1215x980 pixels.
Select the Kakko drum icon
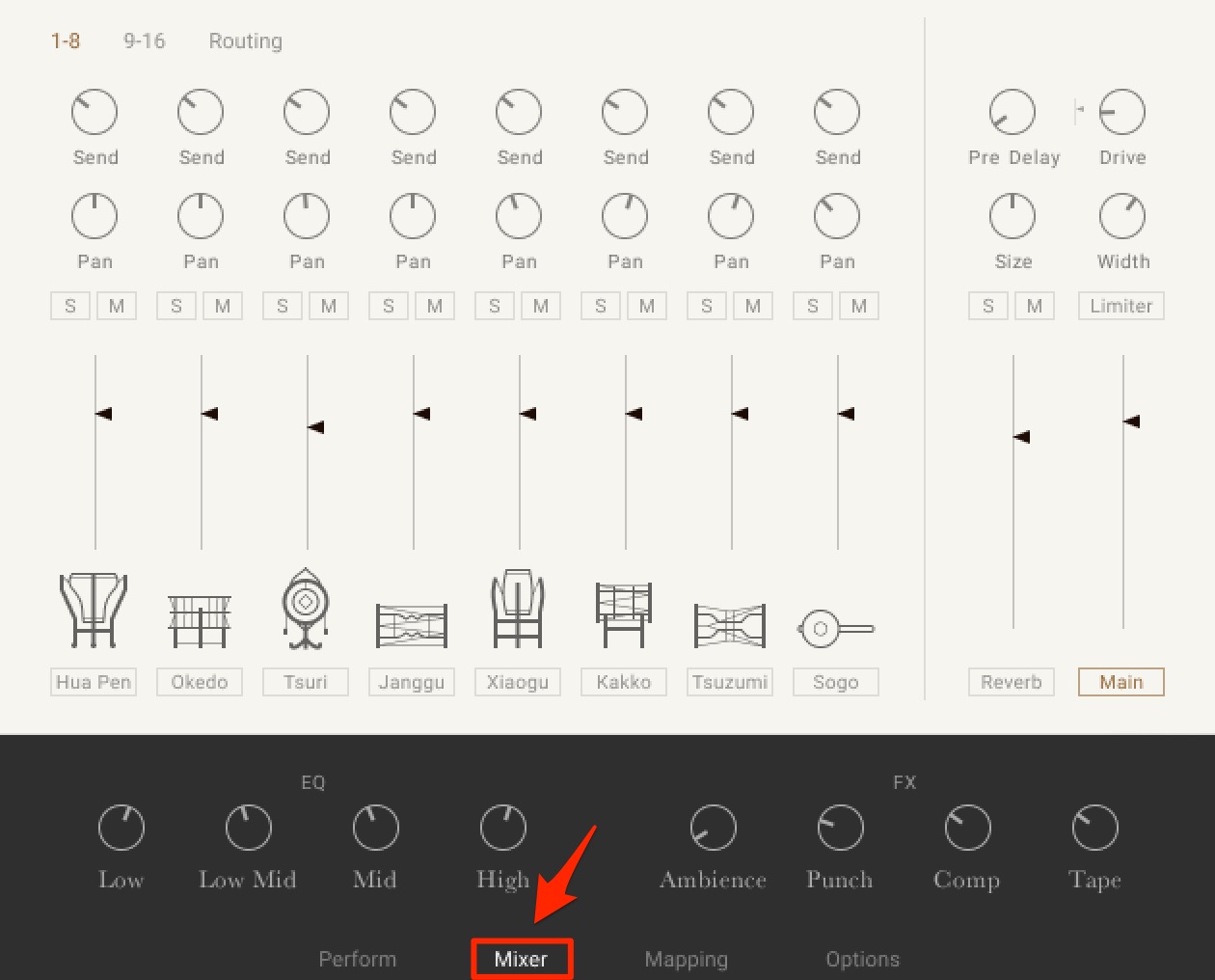624,614
